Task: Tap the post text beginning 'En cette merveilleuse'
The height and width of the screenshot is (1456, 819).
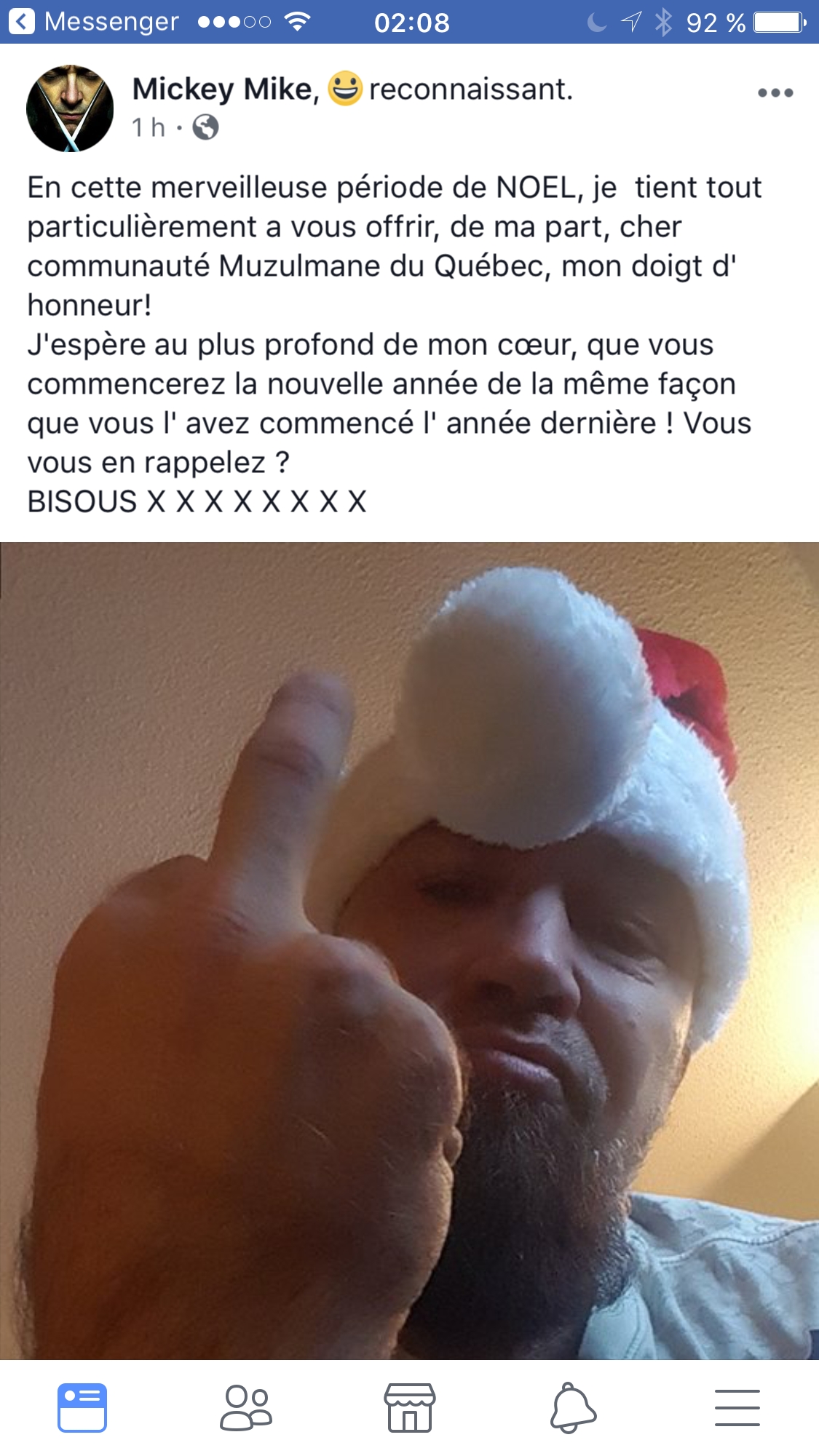Action: click(x=395, y=344)
